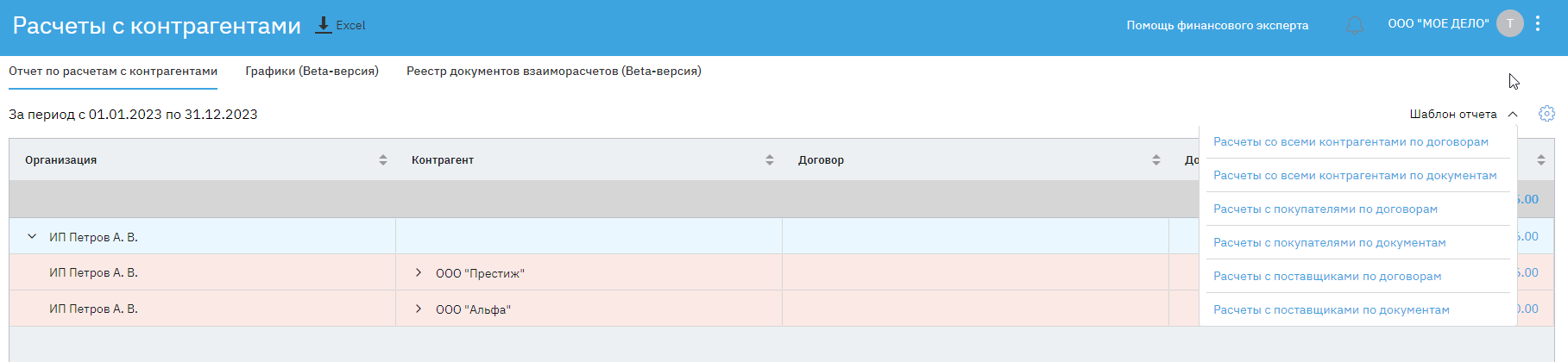Sort by Контрагент column arrows
Image resolution: width=1568 pixels, height=362 pixels.
(x=770, y=160)
